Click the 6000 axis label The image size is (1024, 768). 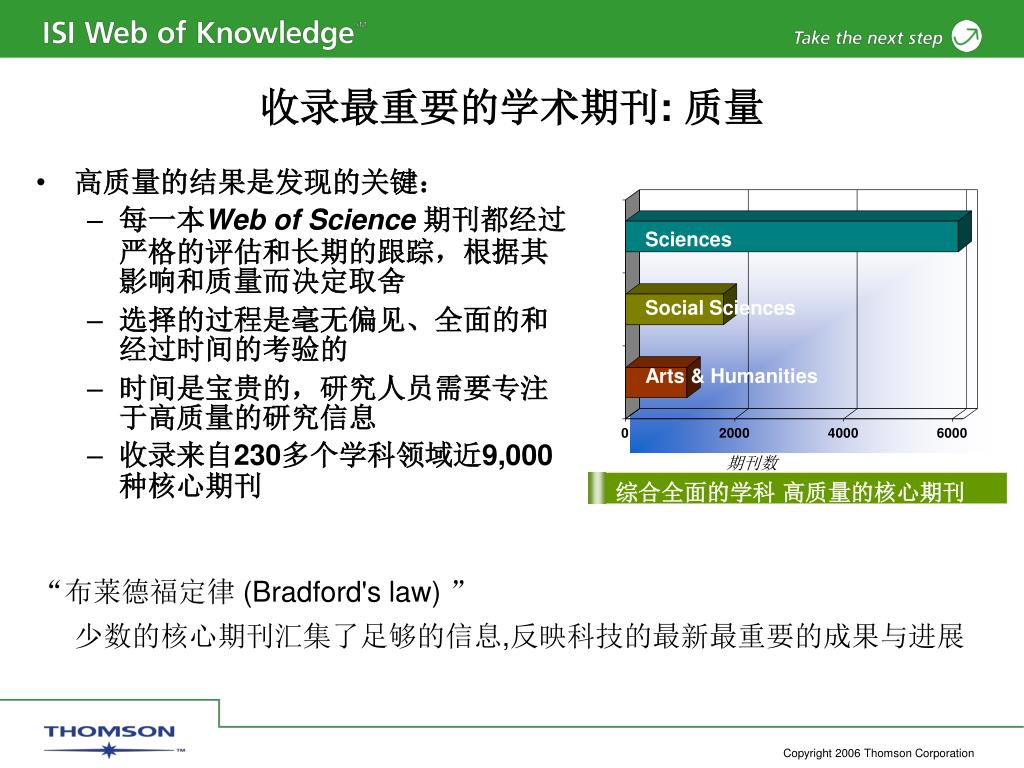(952, 433)
